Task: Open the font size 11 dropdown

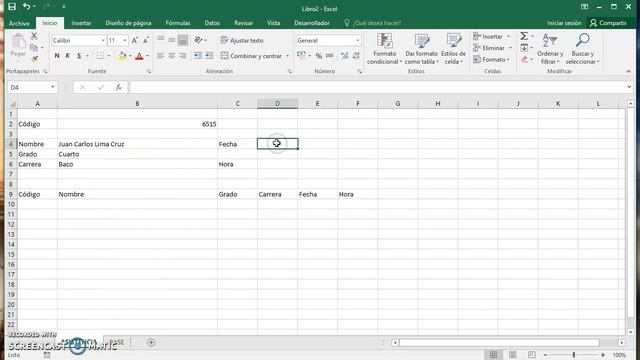Action: coord(125,40)
